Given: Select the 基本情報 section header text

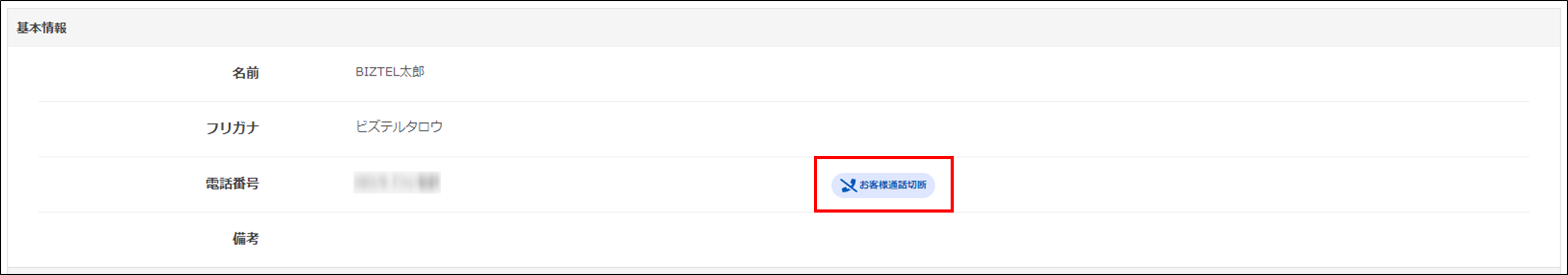Looking at the screenshot, I should click(42, 28).
